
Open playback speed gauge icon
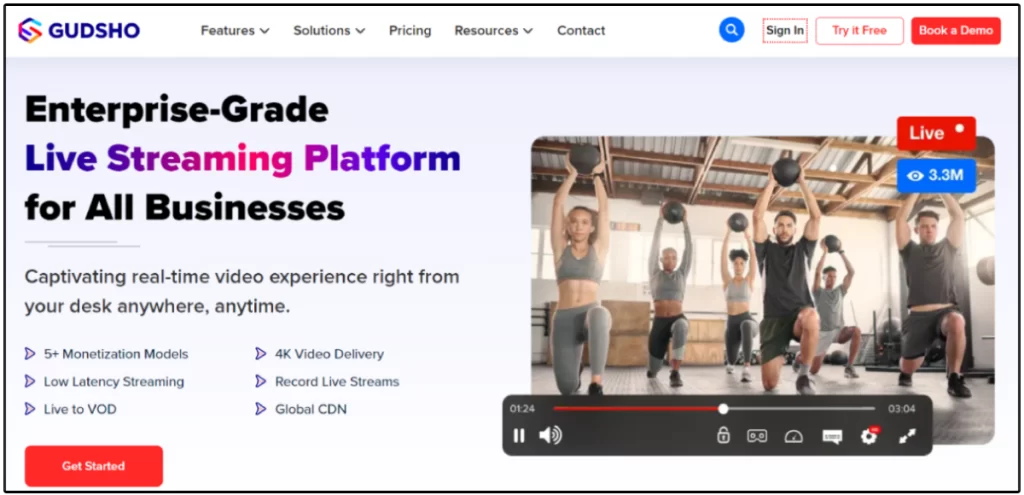point(793,436)
